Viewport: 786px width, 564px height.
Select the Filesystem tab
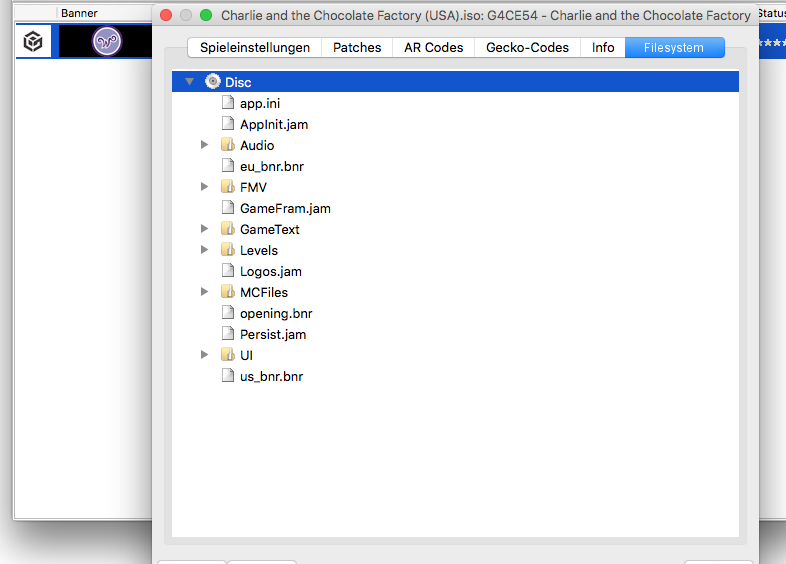click(674, 48)
